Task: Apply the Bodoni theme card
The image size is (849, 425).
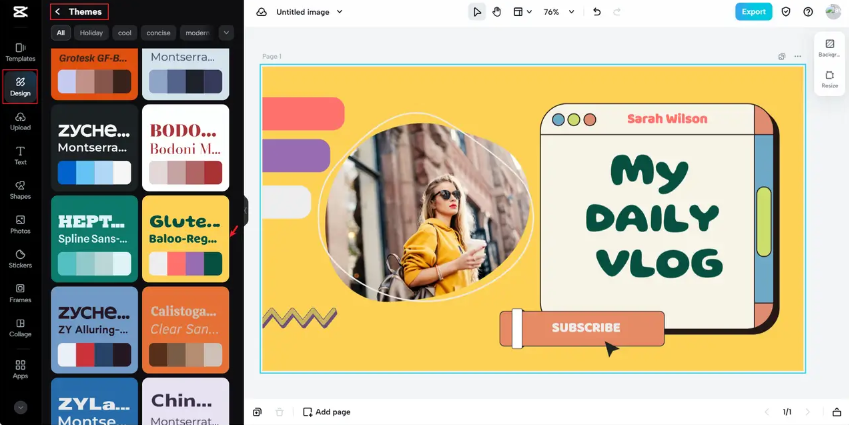Action: (185, 148)
